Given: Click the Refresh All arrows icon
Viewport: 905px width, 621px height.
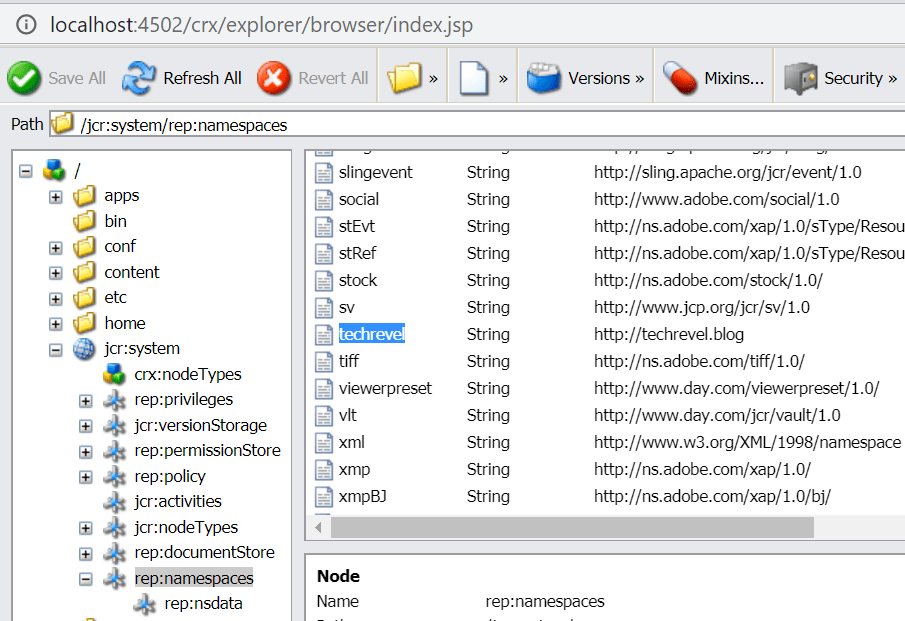Looking at the screenshot, I should coord(141,78).
